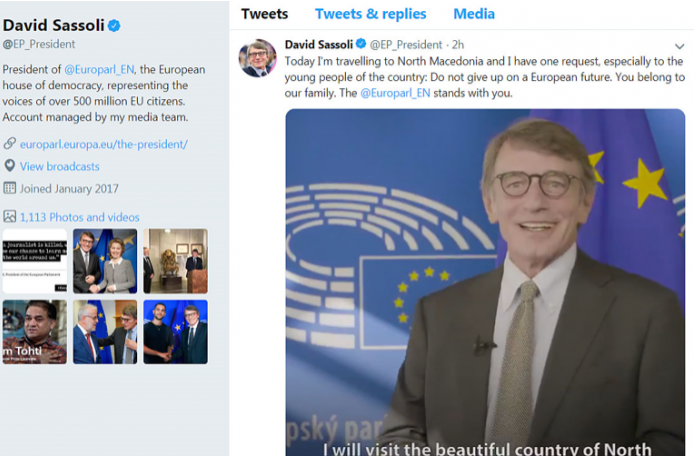
Task: Switch to the Tweets tab
Action: [264, 14]
